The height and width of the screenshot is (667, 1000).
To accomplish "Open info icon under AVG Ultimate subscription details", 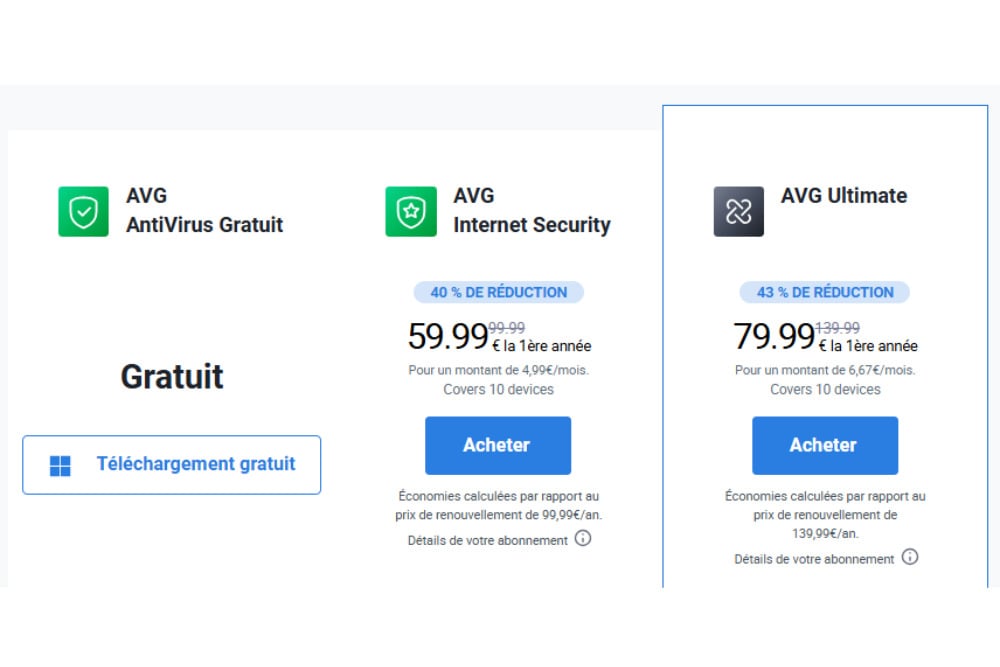I will (x=910, y=558).
